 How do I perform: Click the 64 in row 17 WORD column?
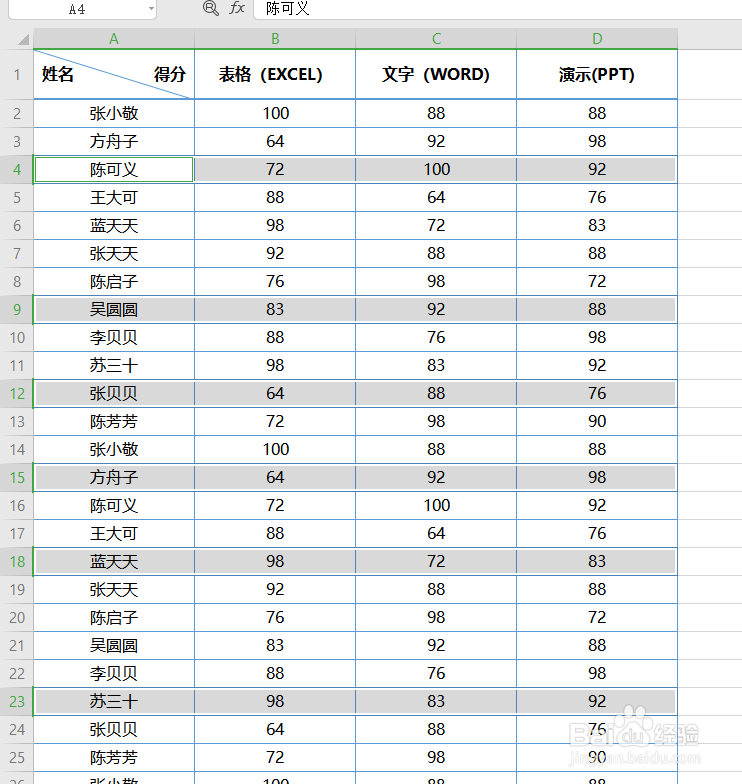click(x=436, y=534)
